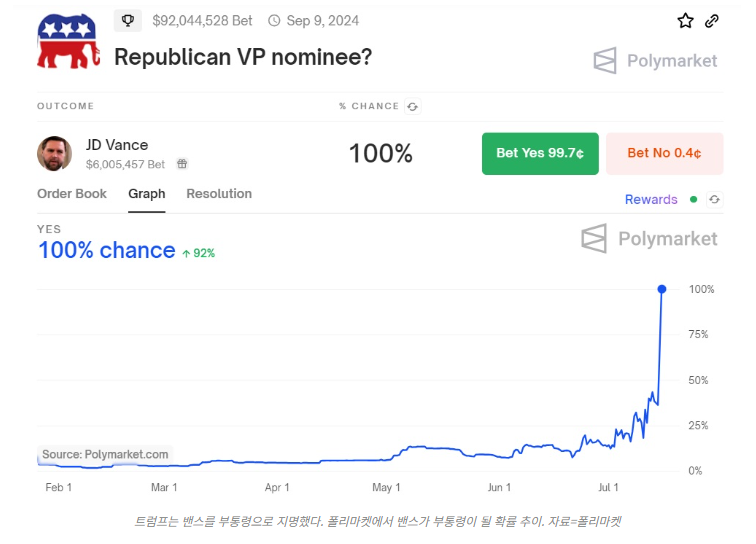Open the Resolution tab
The image size is (756, 544).
219,193
